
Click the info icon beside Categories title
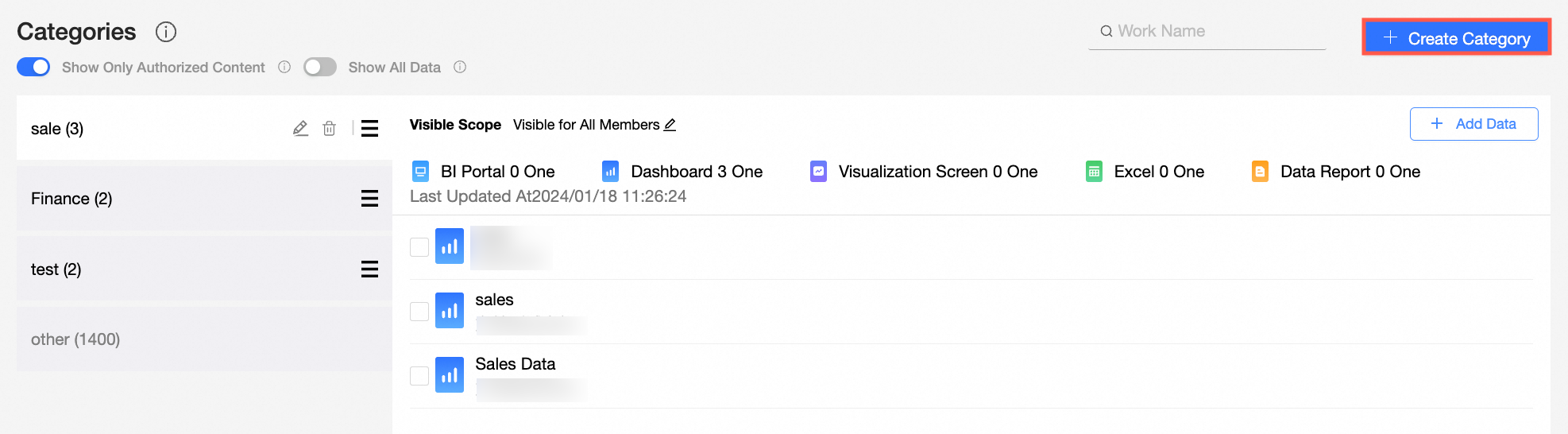[x=165, y=32]
